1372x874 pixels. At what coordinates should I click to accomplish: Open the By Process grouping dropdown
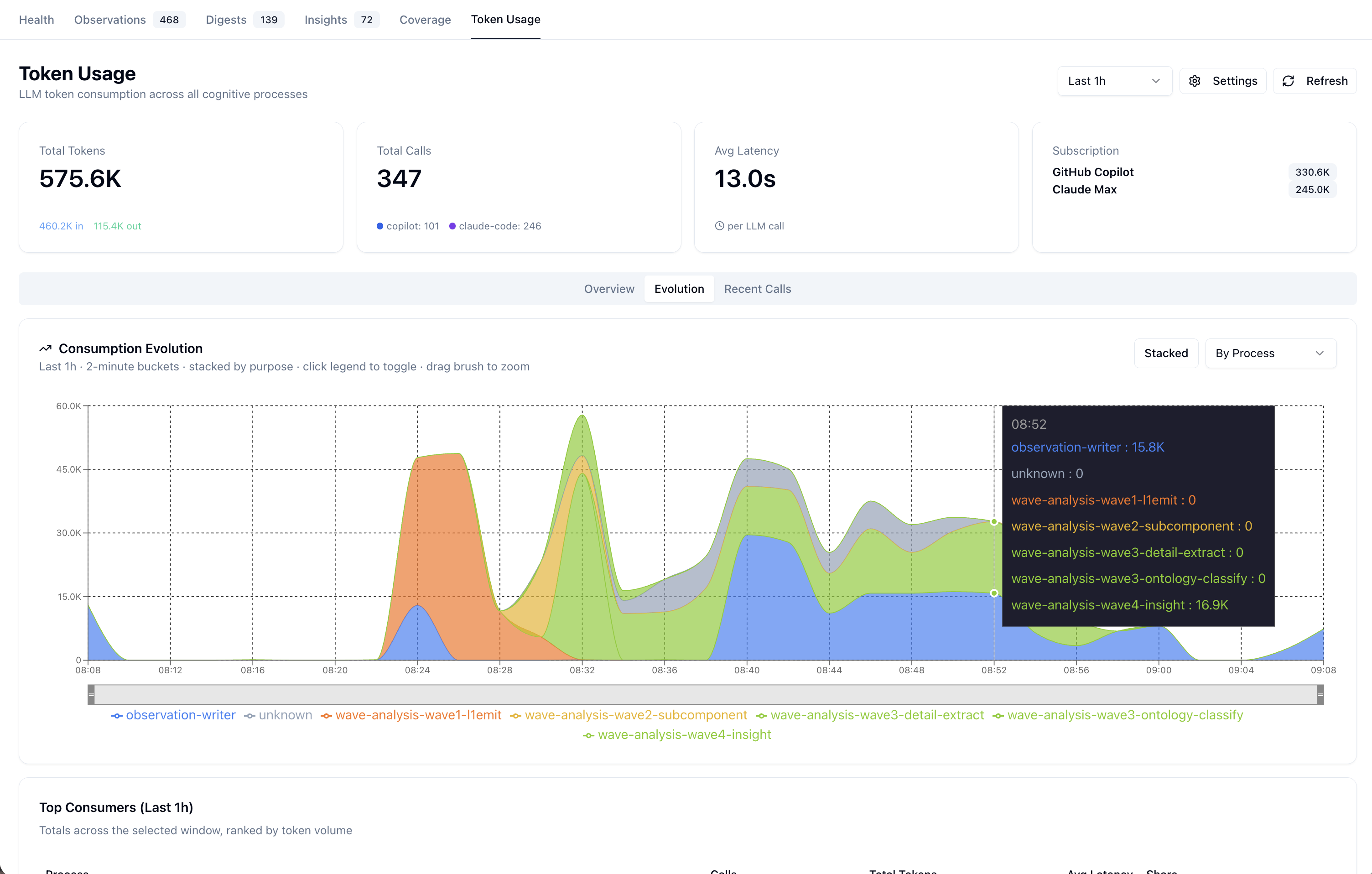(1270, 353)
